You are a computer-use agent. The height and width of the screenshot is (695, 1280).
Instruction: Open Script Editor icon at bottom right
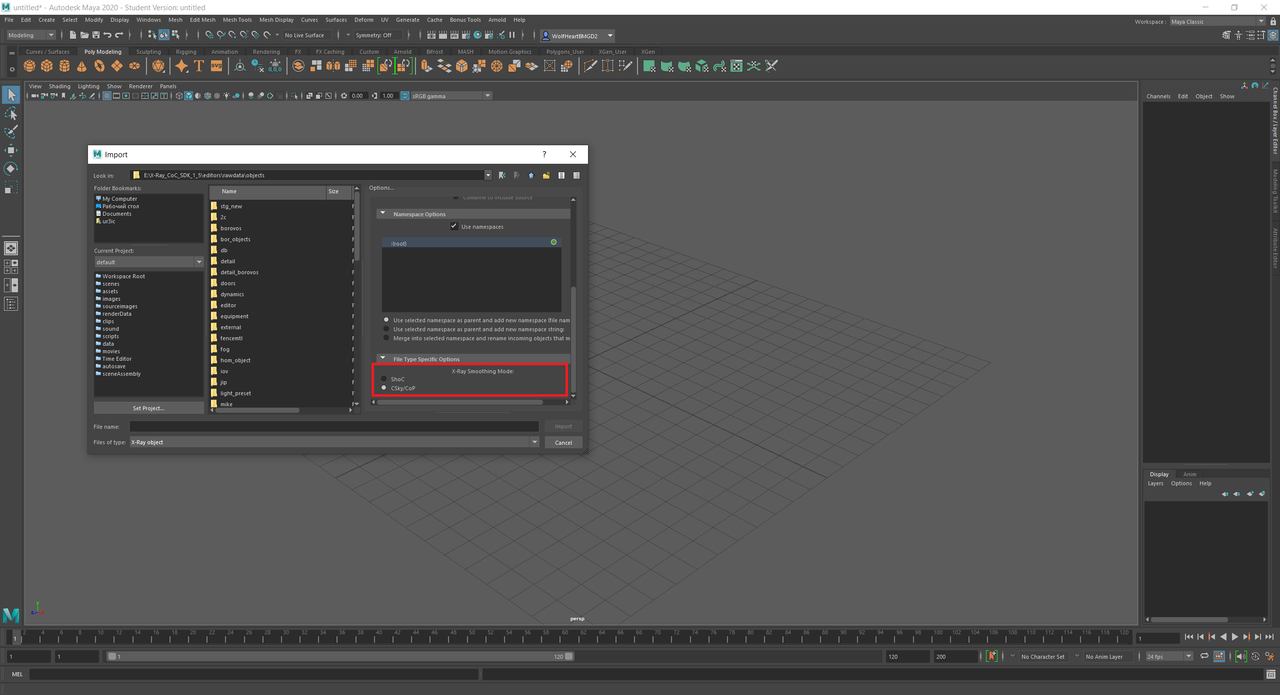[x=1270, y=675]
